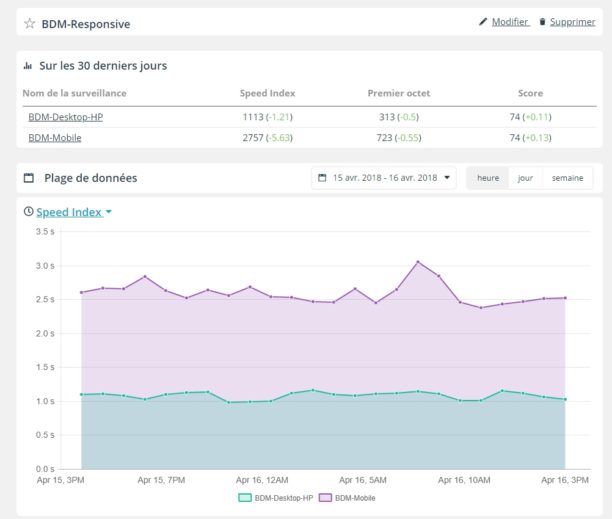Expand the date range 15 avr. 2018 dropdown
Image resolution: width=612 pixels, height=519 pixels.
(385, 178)
